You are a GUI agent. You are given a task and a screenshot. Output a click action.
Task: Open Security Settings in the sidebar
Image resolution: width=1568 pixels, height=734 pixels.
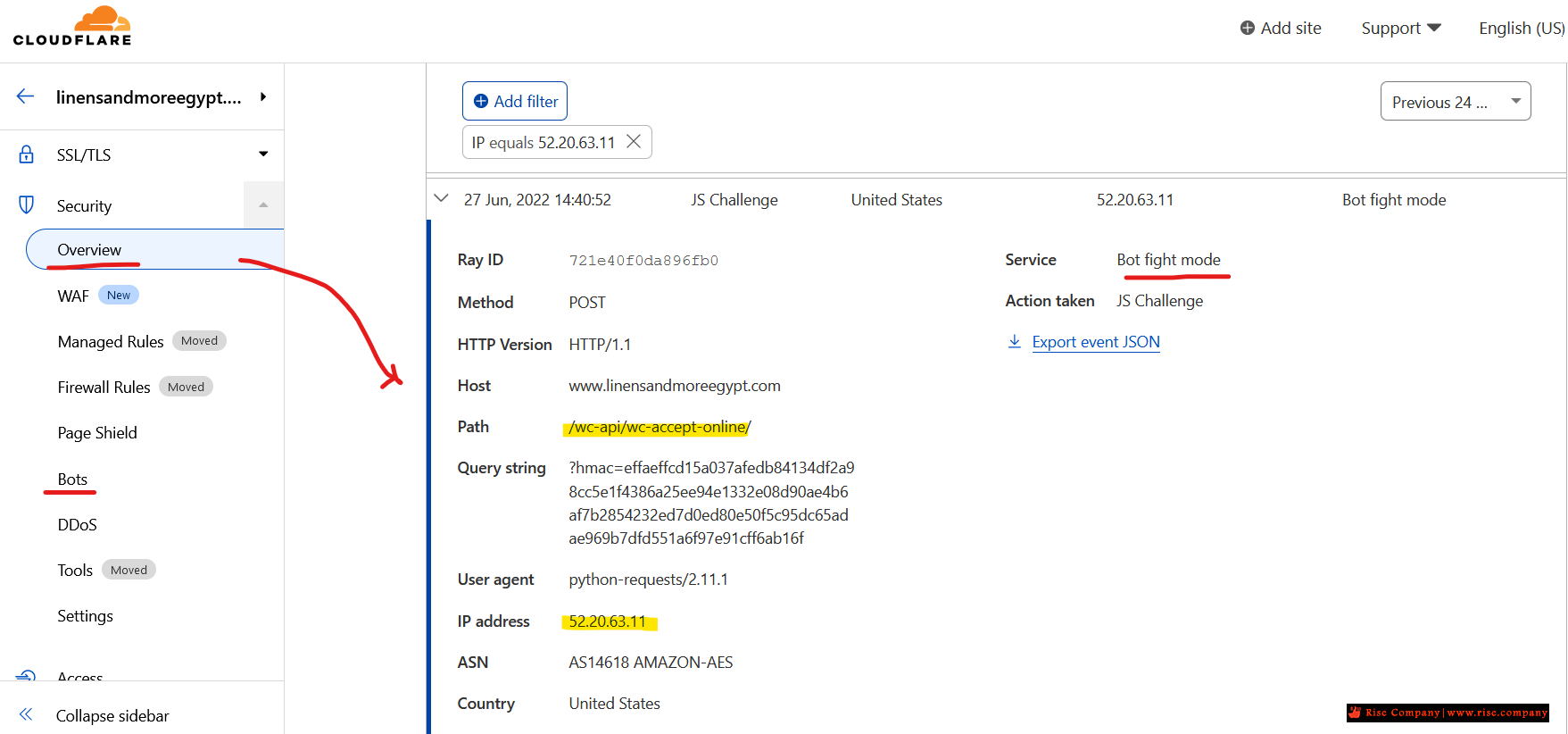(85, 615)
